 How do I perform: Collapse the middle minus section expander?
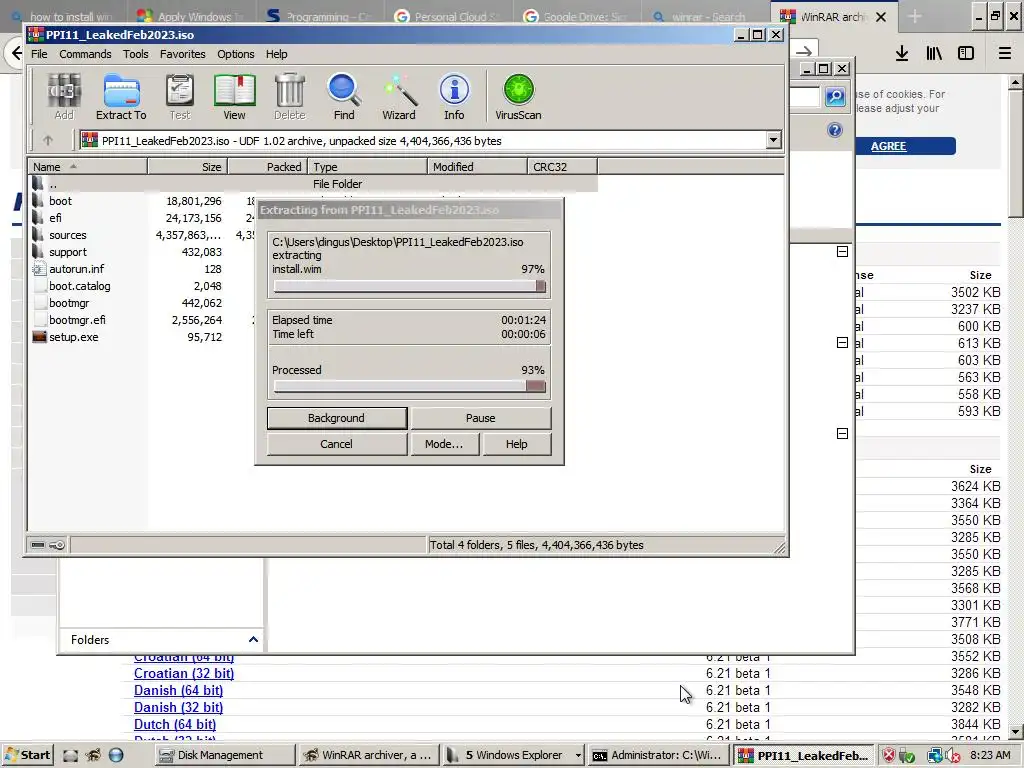coord(842,343)
